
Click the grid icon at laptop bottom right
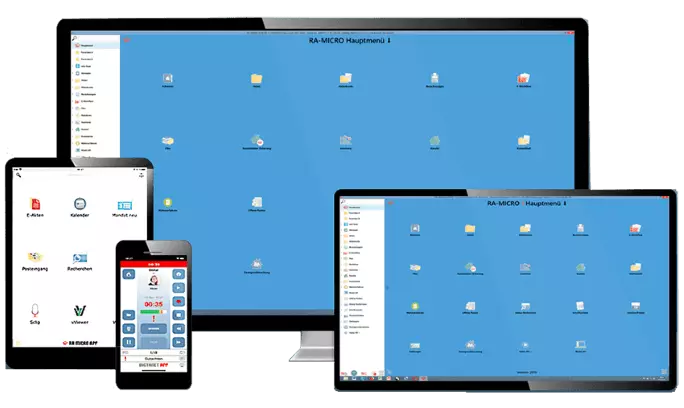(x=664, y=372)
